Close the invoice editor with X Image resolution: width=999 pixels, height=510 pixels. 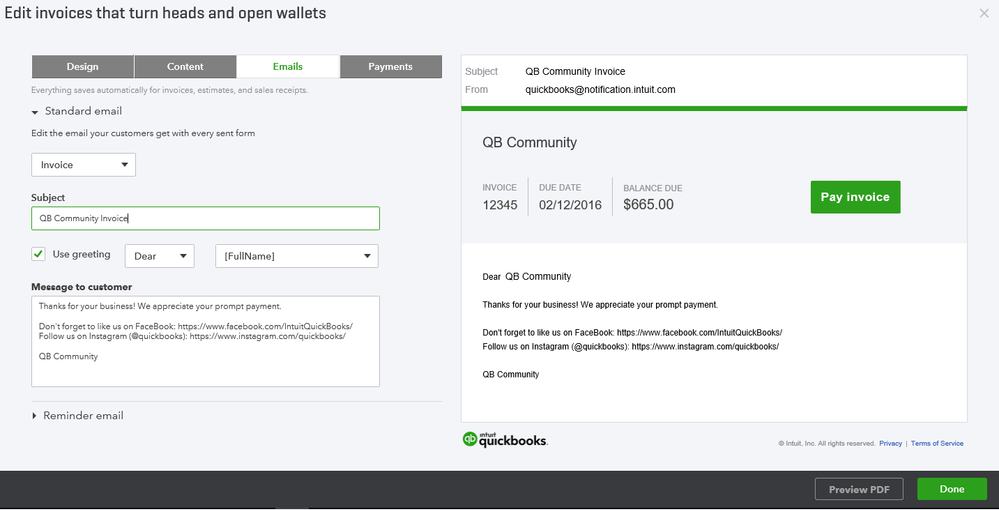[984, 13]
